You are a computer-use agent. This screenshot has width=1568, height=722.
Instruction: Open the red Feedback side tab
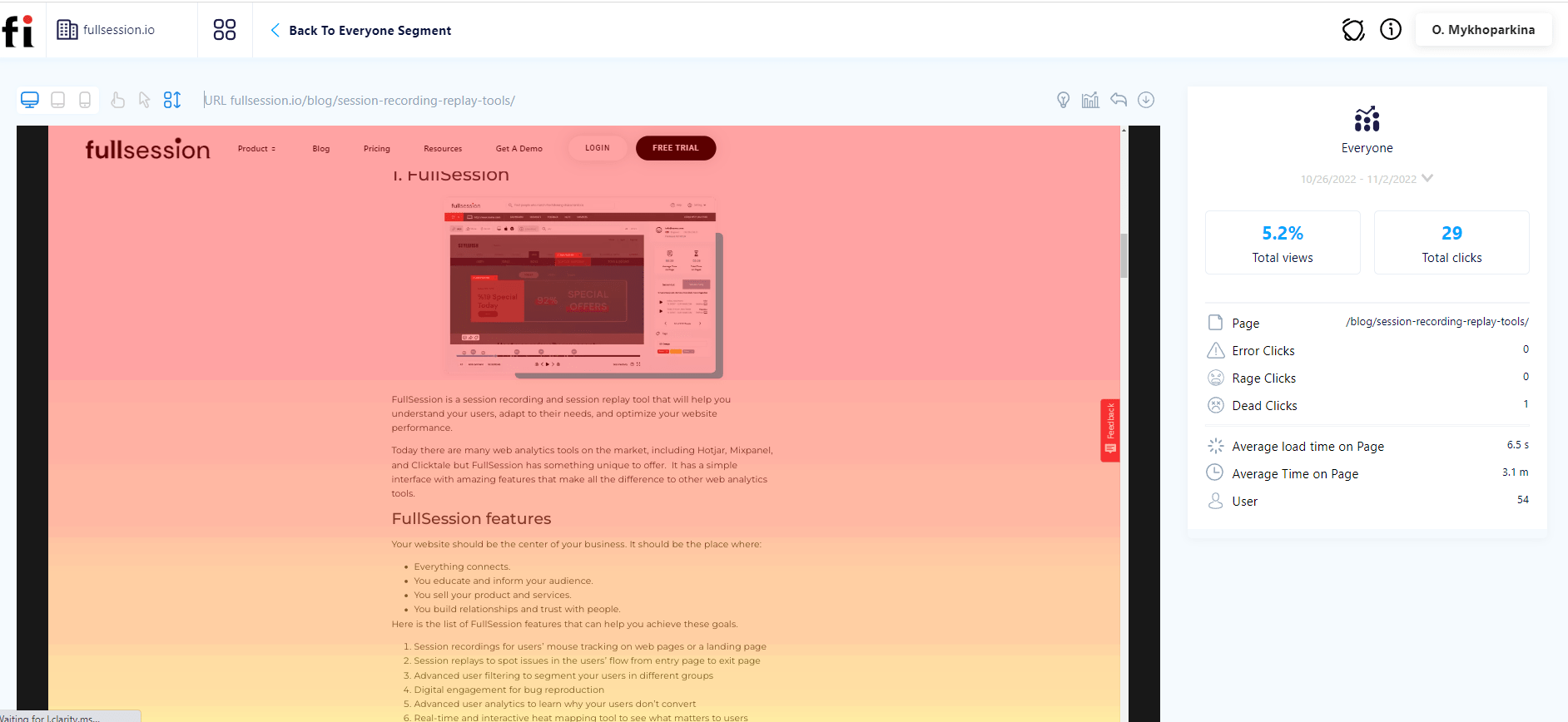(x=1110, y=431)
